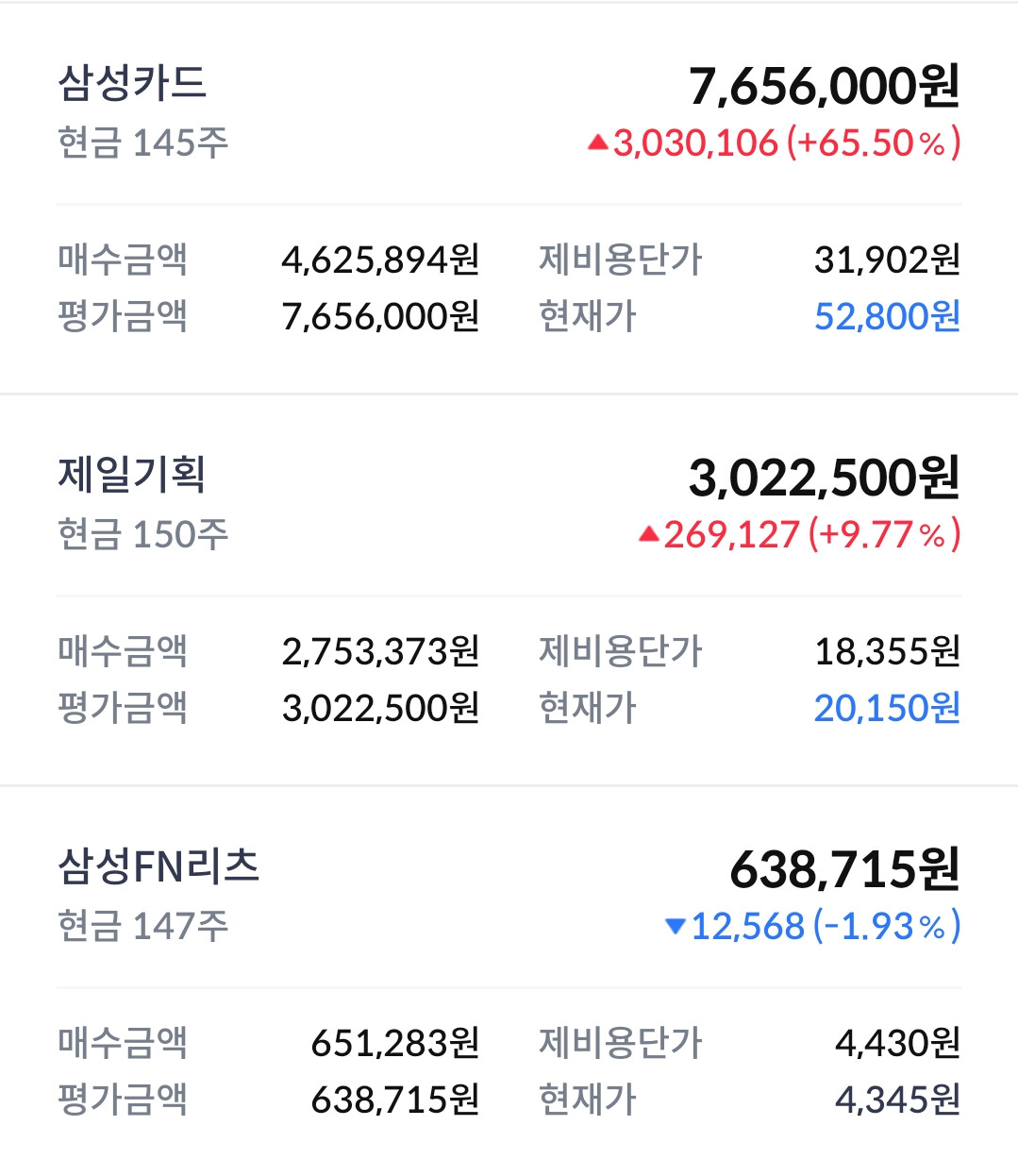Click the red up-triangle next to 269,127
1018x1176 pixels.
(648, 535)
